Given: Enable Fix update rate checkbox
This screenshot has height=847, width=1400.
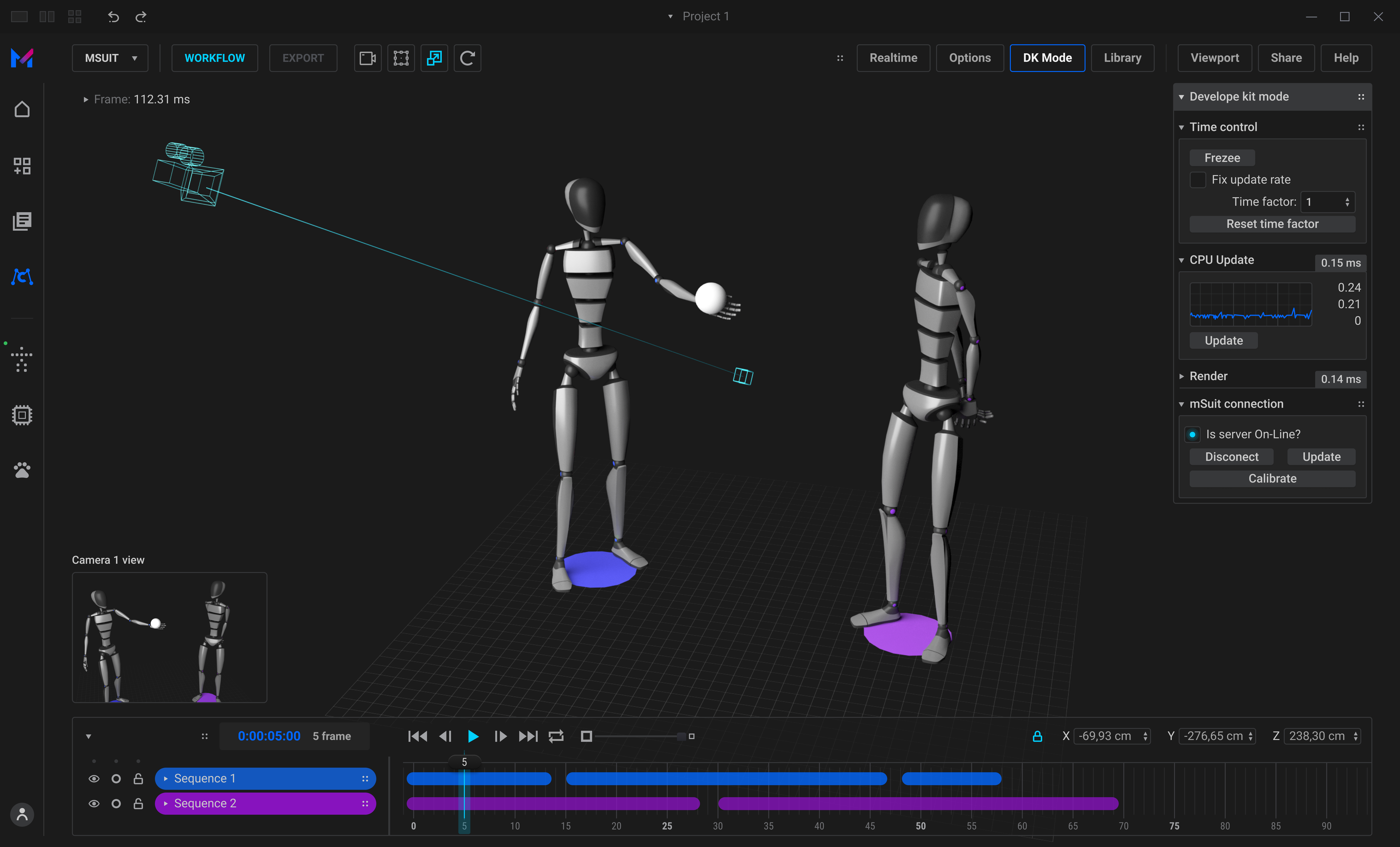Looking at the screenshot, I should click(1198, 180).
